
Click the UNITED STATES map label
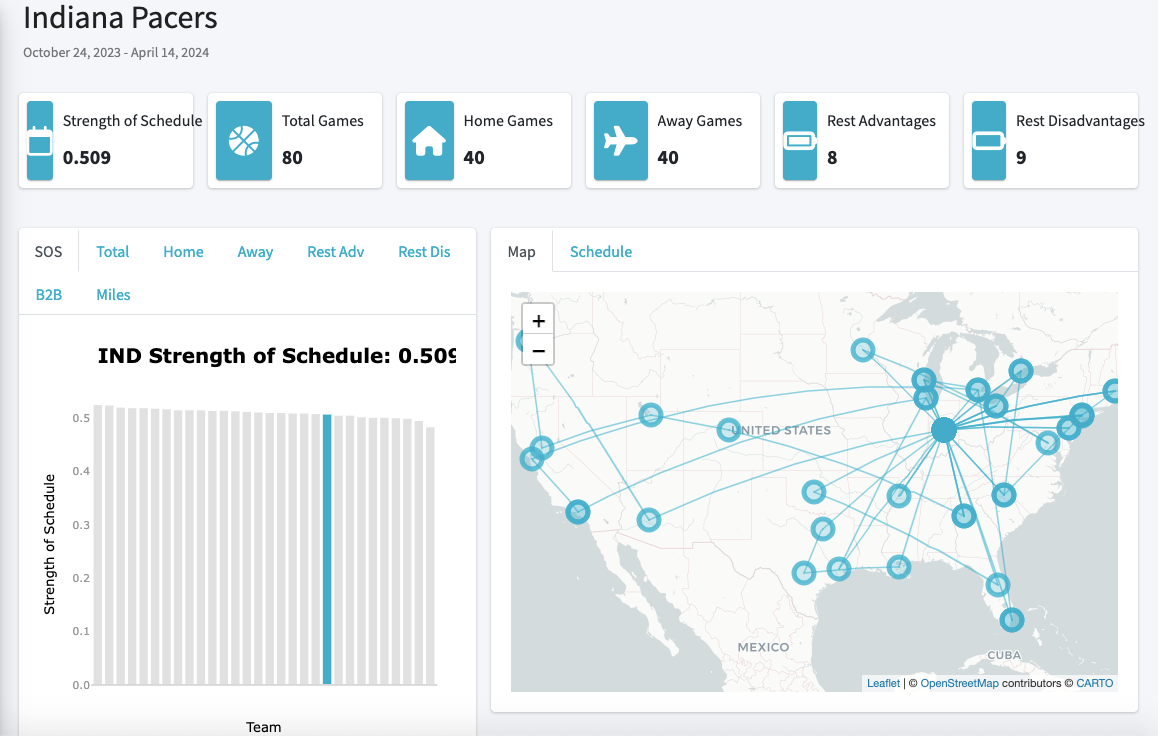pos(781,430)
